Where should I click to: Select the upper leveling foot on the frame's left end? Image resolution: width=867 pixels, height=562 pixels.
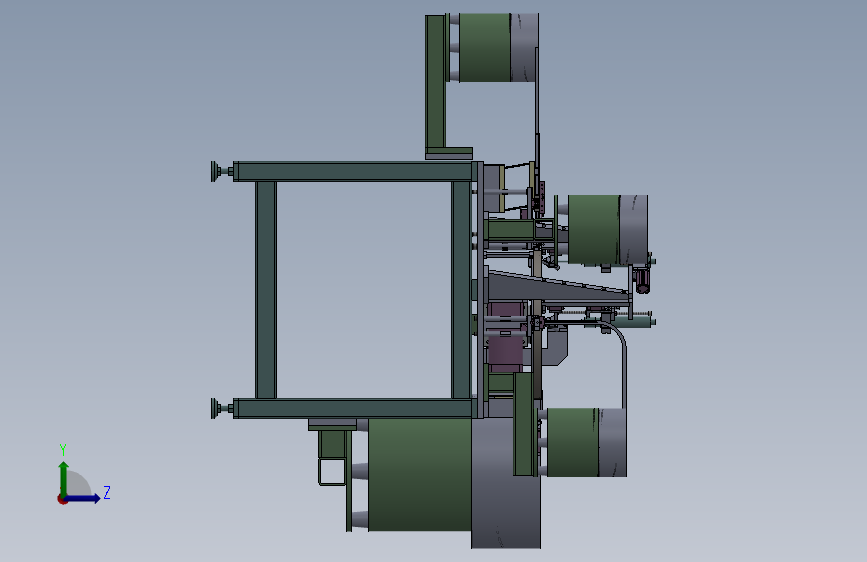(222, 171)
